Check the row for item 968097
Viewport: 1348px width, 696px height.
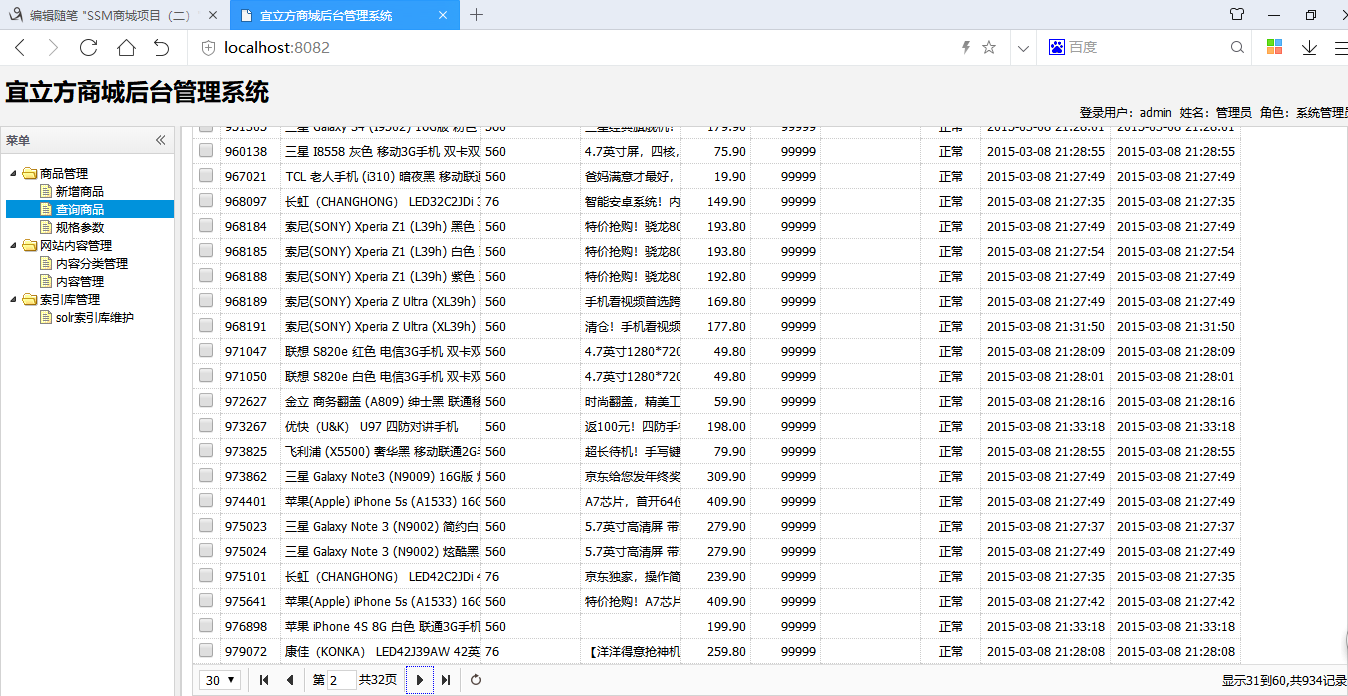tap(206, 200)
